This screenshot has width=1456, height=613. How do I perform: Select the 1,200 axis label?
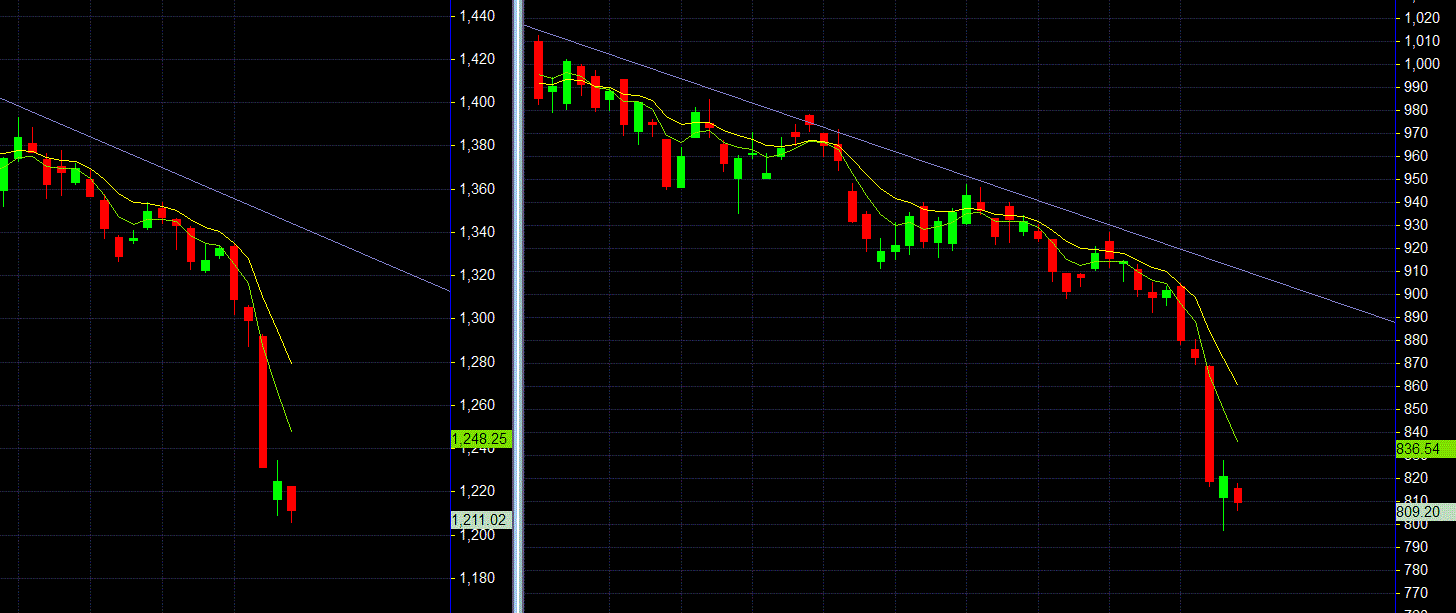pyautogui.click(x=476, y=535)
